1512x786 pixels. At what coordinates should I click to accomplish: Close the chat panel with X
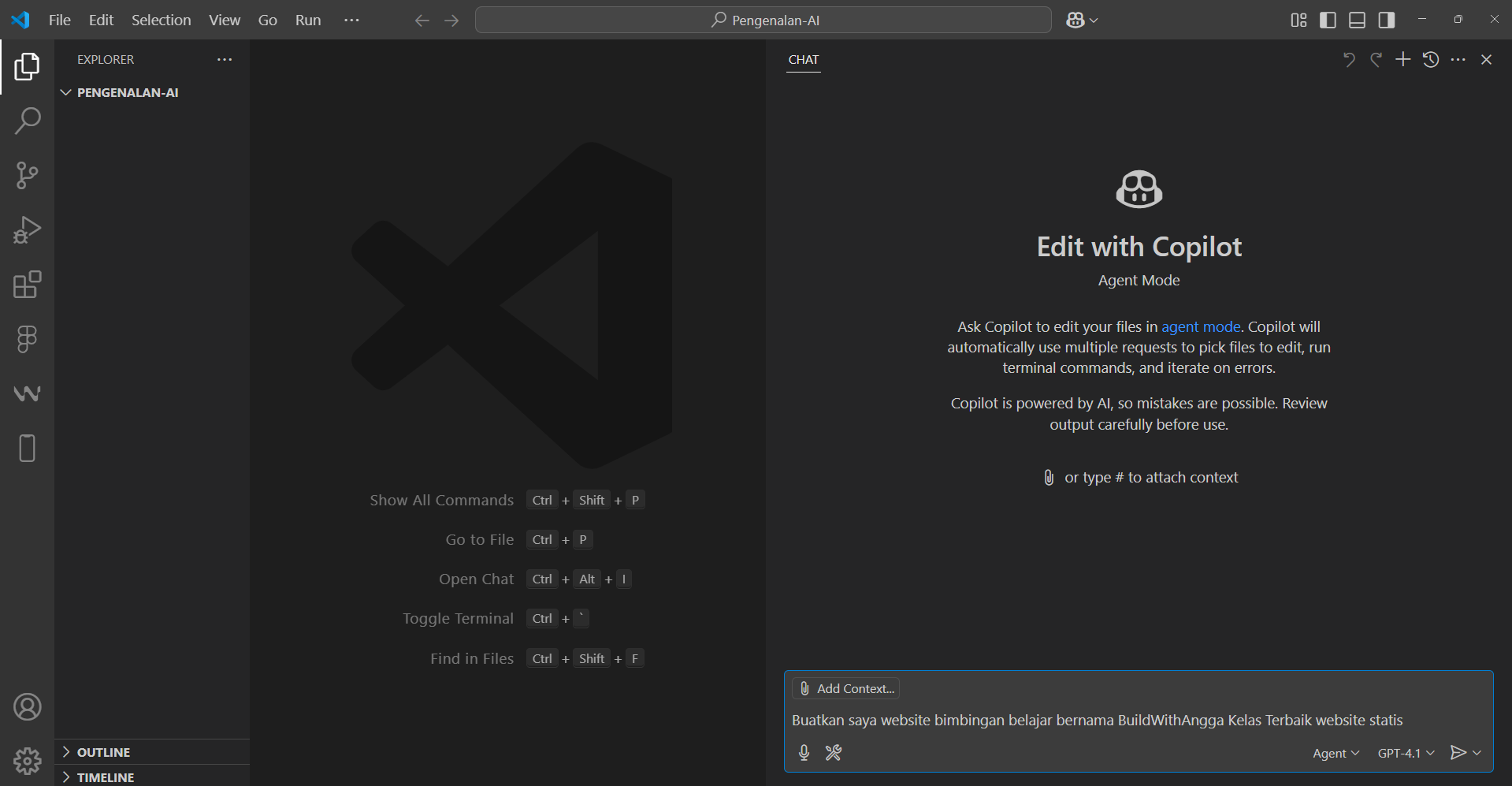1486,59
